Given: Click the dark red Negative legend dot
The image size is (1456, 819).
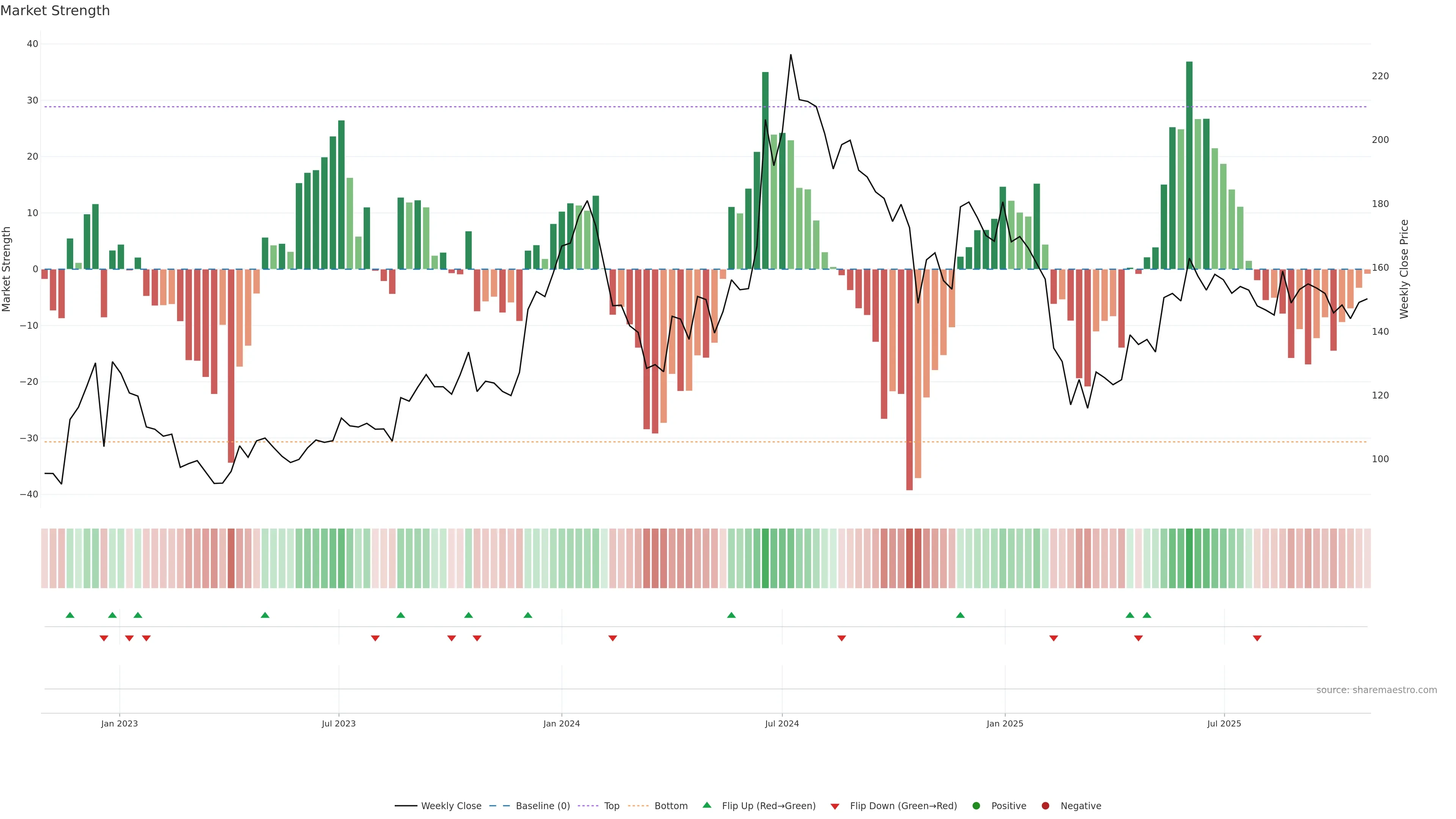Looking at the screenshot, I should [1045, 806].
